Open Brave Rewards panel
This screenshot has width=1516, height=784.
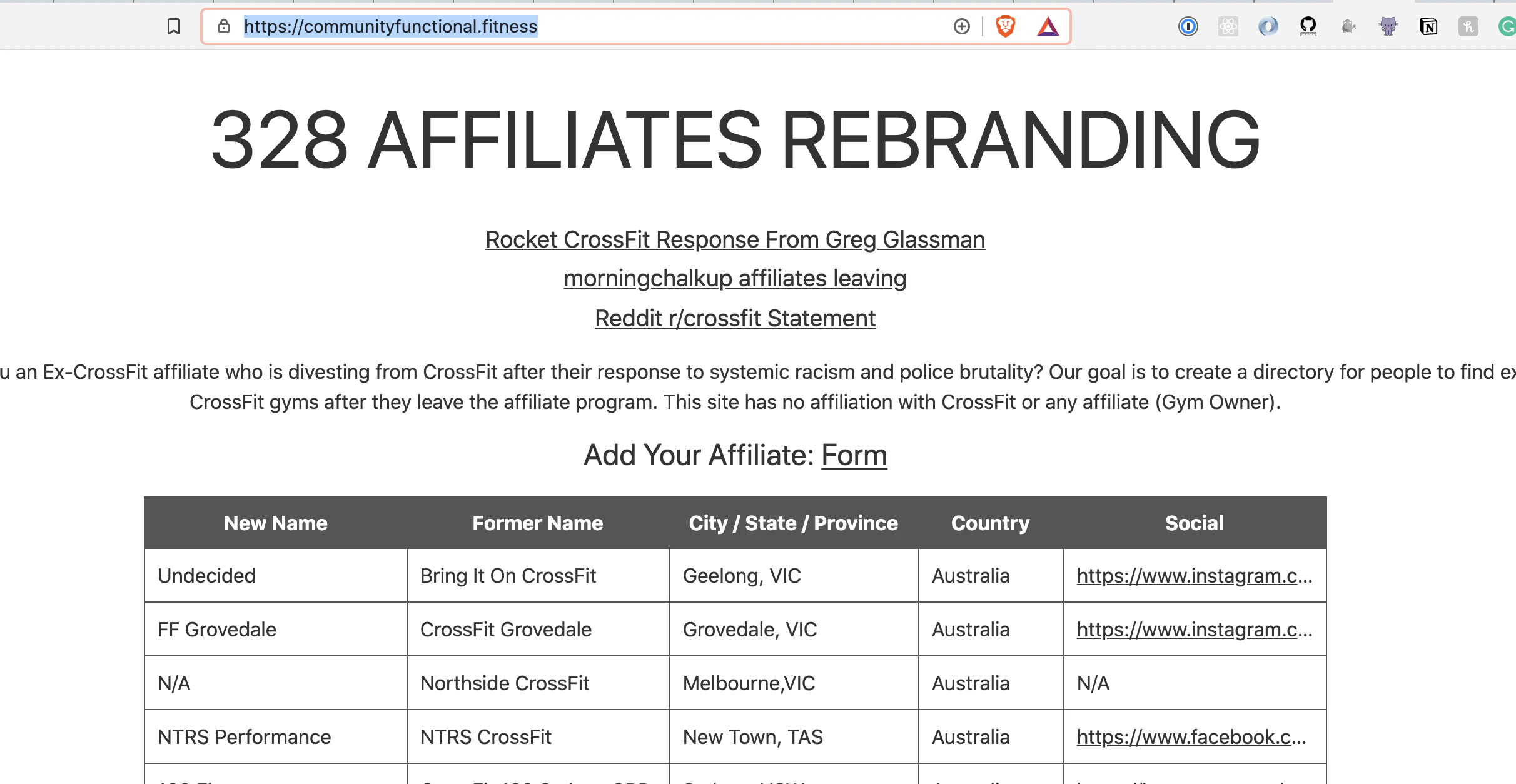(1048, 26)
